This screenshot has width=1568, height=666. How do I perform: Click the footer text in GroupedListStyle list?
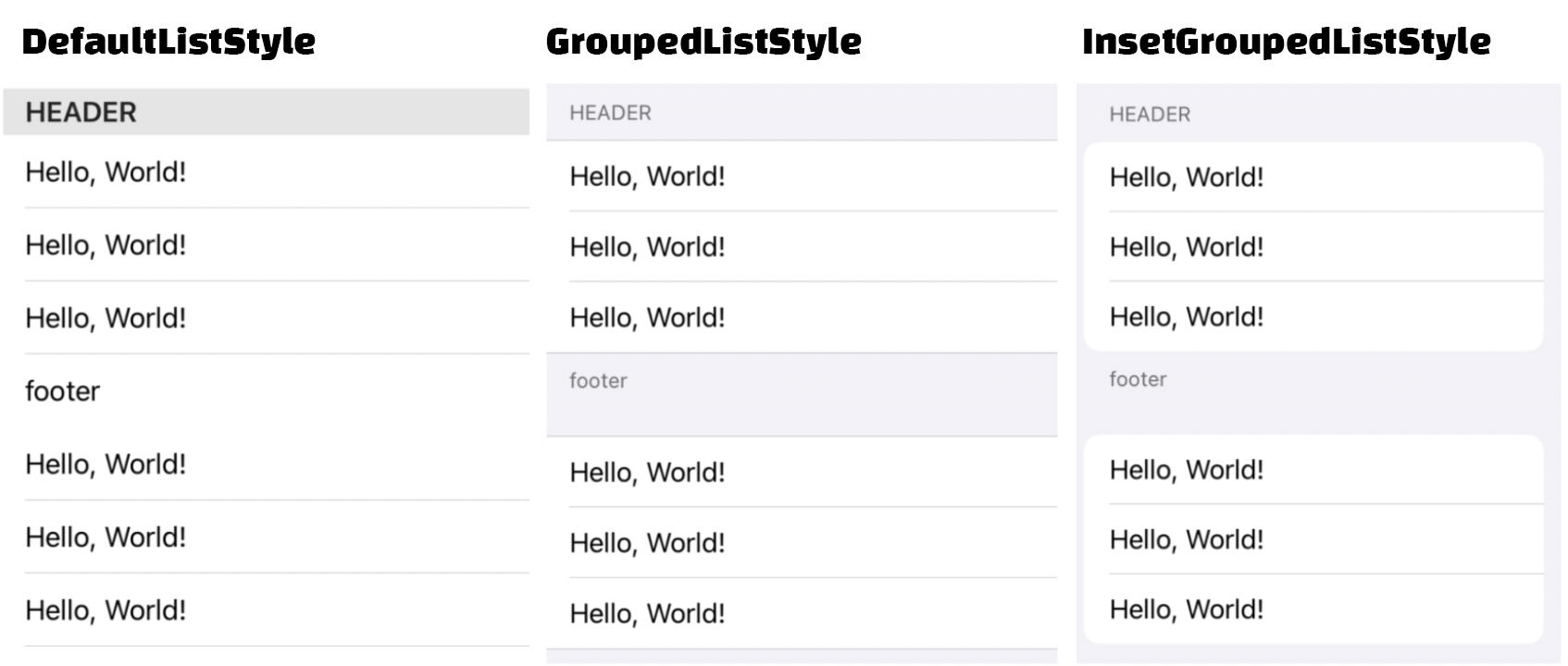[x=598, y=381]
